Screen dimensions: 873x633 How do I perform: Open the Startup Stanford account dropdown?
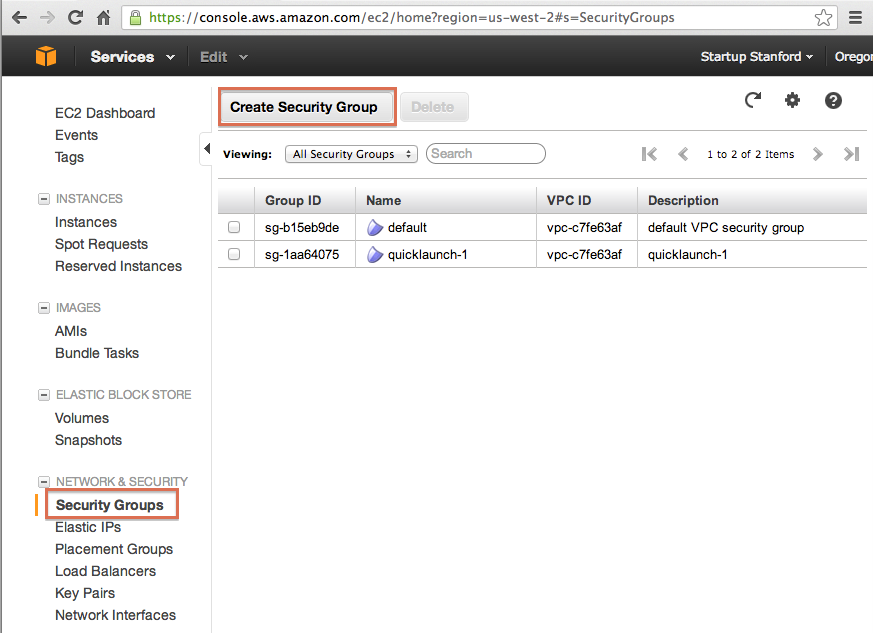coord(756,57)
